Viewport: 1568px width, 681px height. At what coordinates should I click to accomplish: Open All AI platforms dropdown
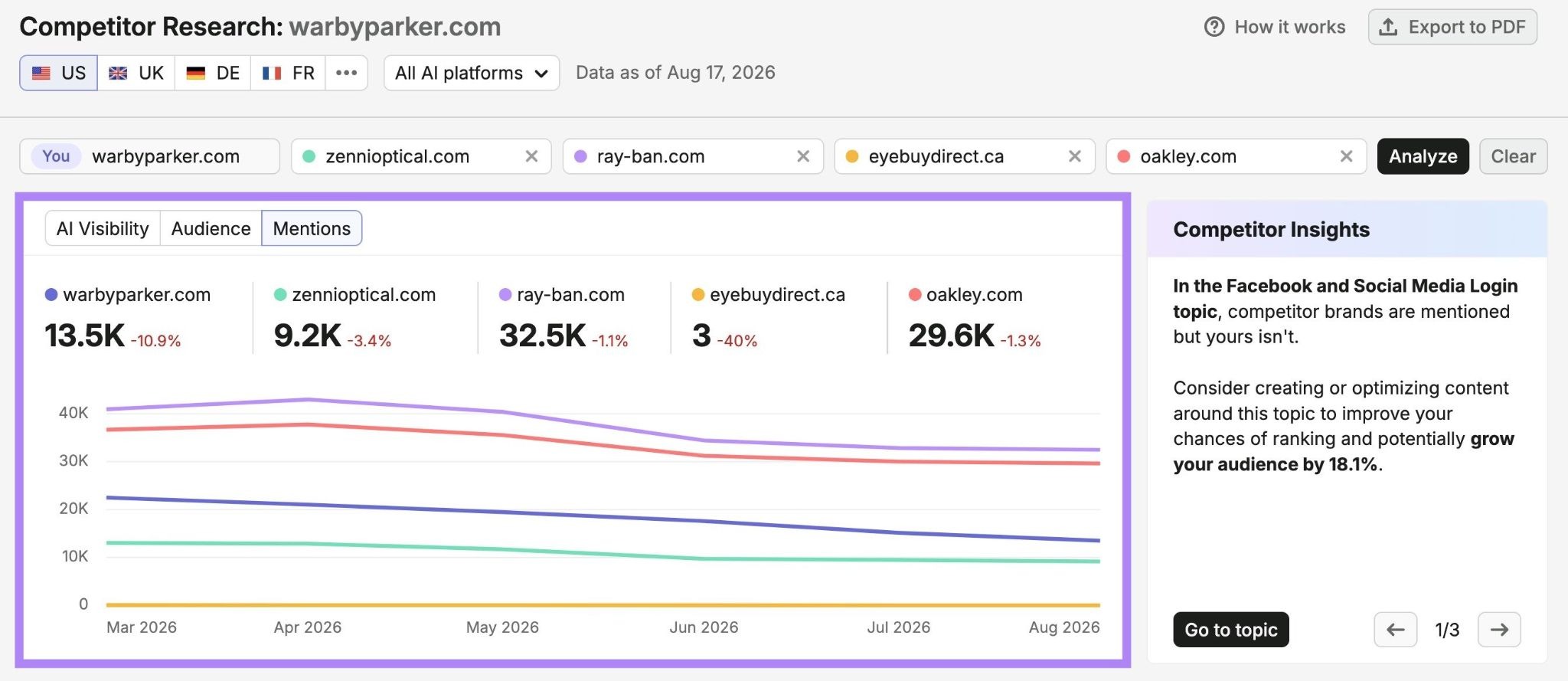472,73
